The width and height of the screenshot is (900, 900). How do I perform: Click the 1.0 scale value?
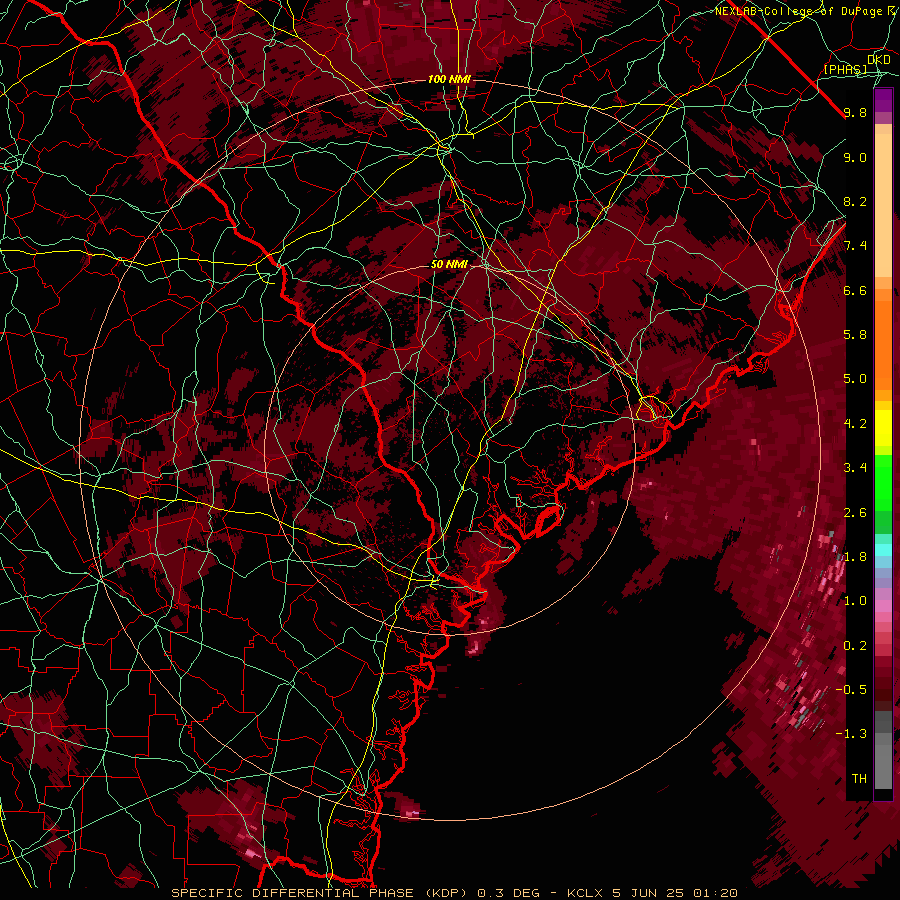pyautogui.click(x=855, y=601)
